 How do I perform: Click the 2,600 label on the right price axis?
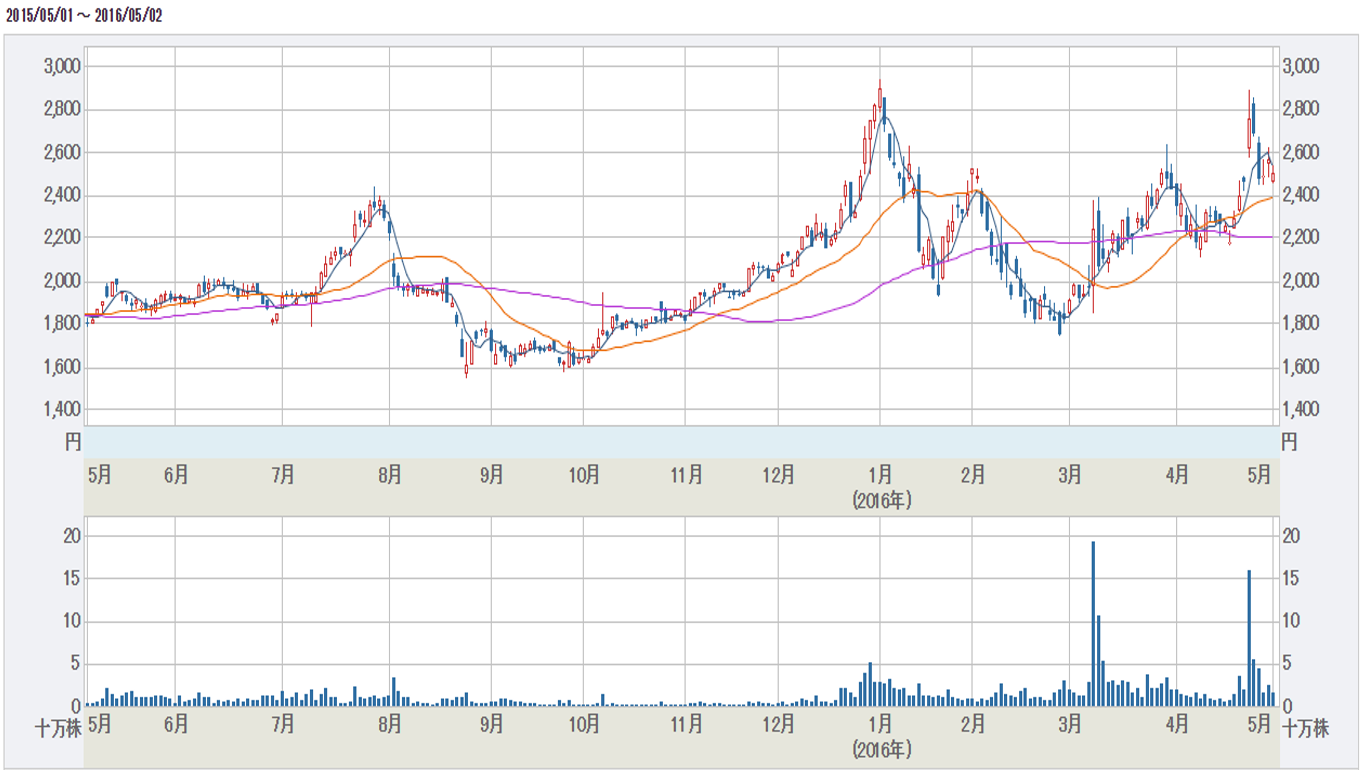1301,152
